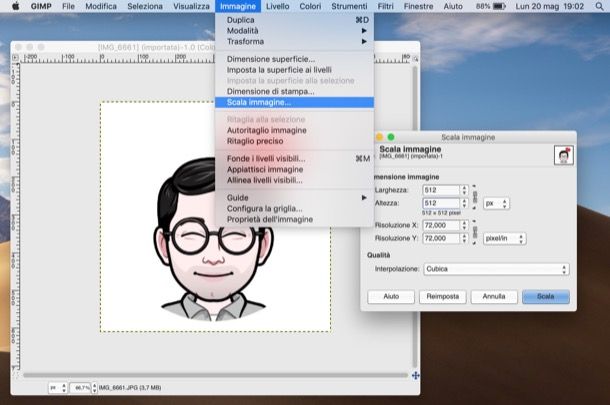The height and width of the screenshot is (405, 610).
Task: Choose Dimensione di stampa... menu entry
Action: click(294, 91)
